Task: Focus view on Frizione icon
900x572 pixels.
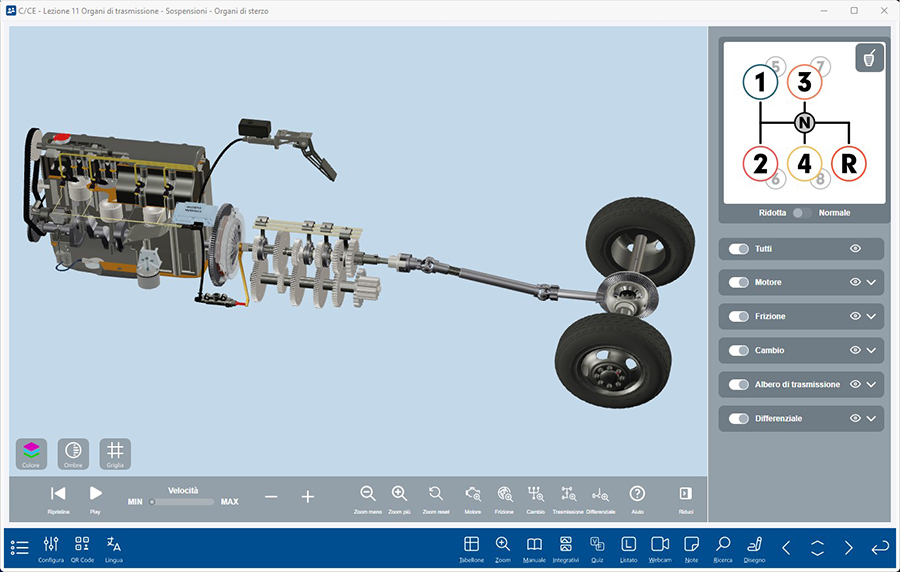Action: pyautogui.click(x=504, y=493)
